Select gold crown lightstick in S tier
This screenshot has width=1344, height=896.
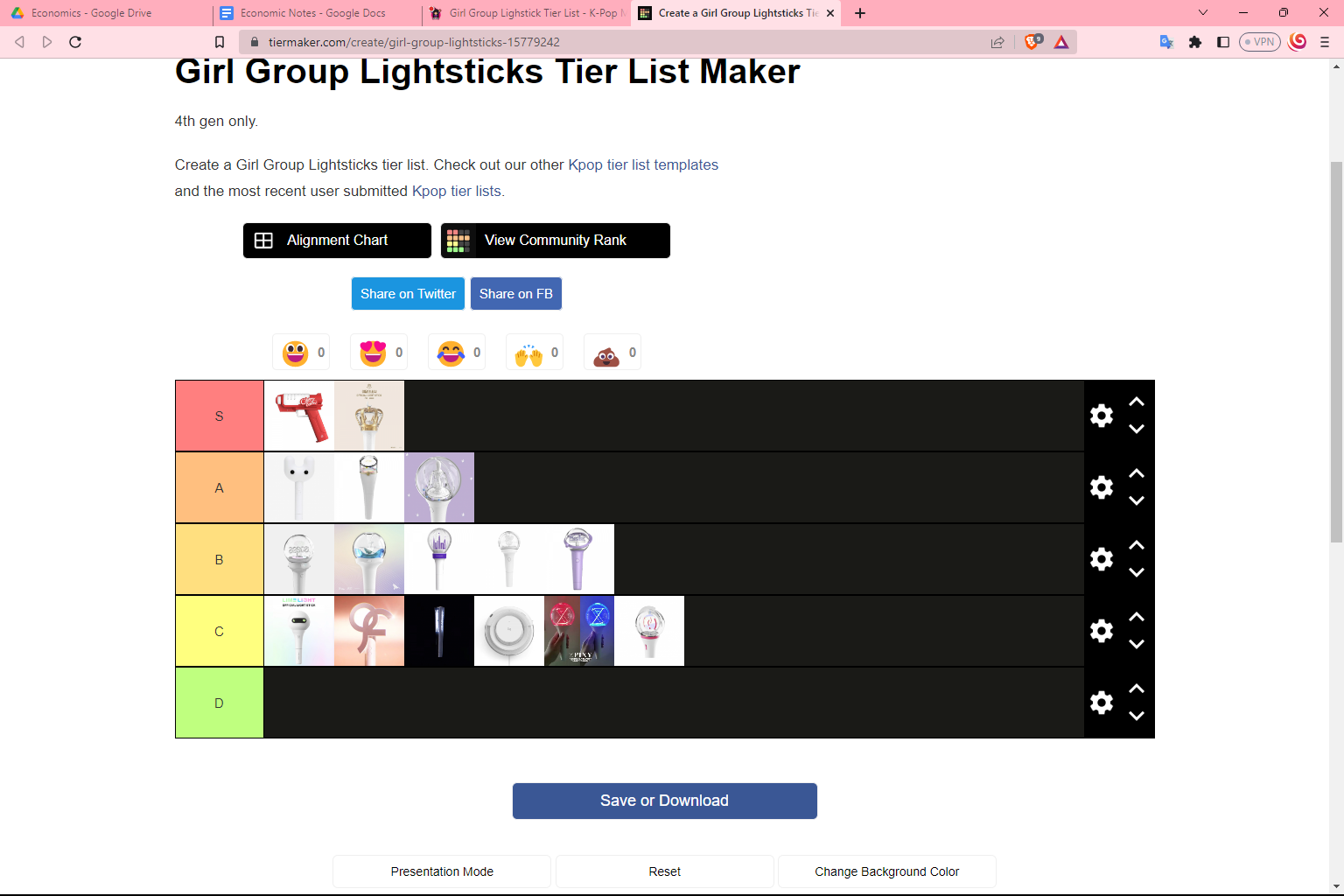pos(369,416)
